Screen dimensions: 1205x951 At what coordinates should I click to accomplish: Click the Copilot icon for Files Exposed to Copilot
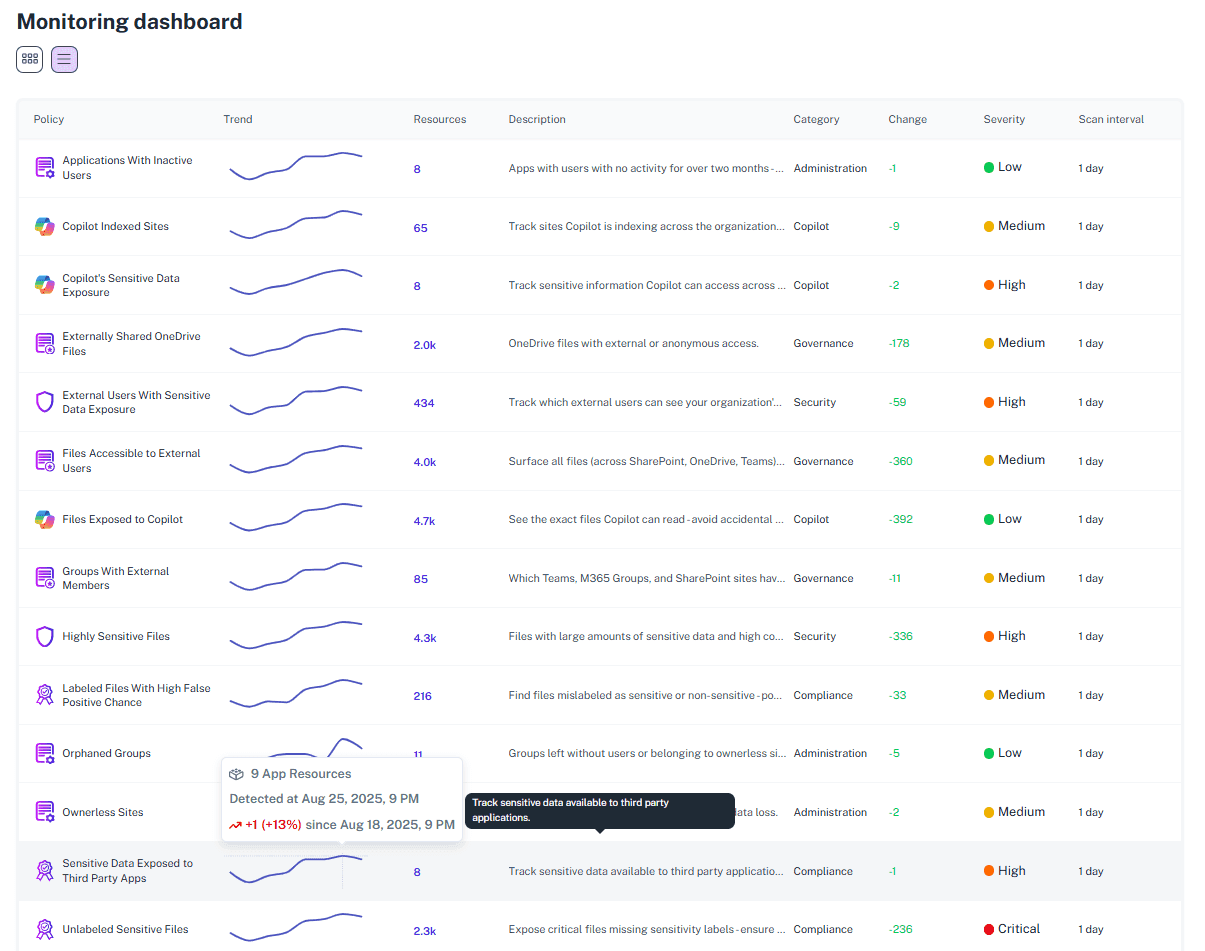click(x=44, y=519)
